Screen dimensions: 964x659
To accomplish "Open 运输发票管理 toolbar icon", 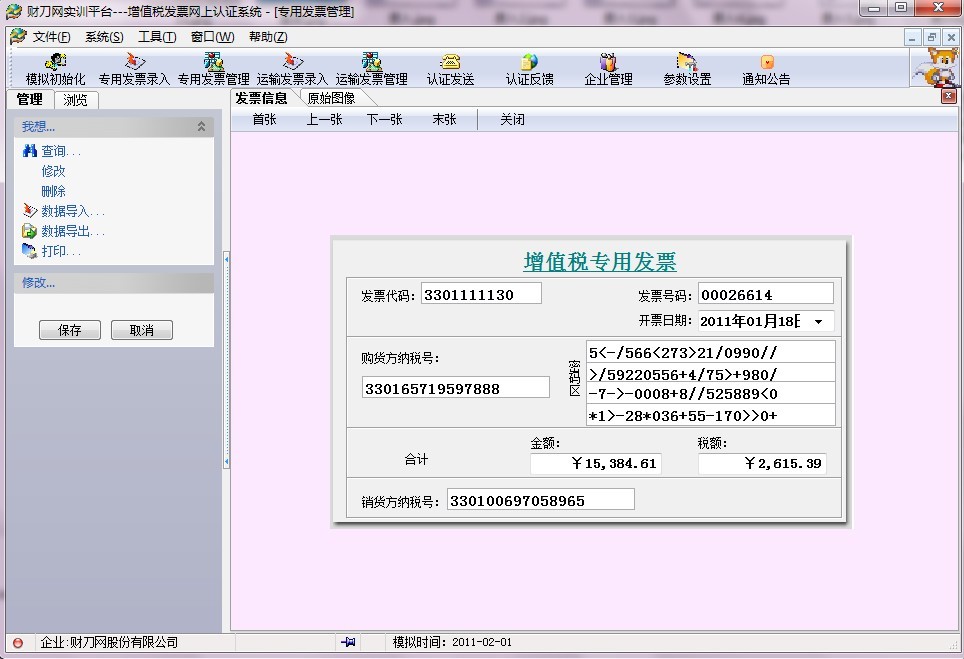I will click(371, 63).
